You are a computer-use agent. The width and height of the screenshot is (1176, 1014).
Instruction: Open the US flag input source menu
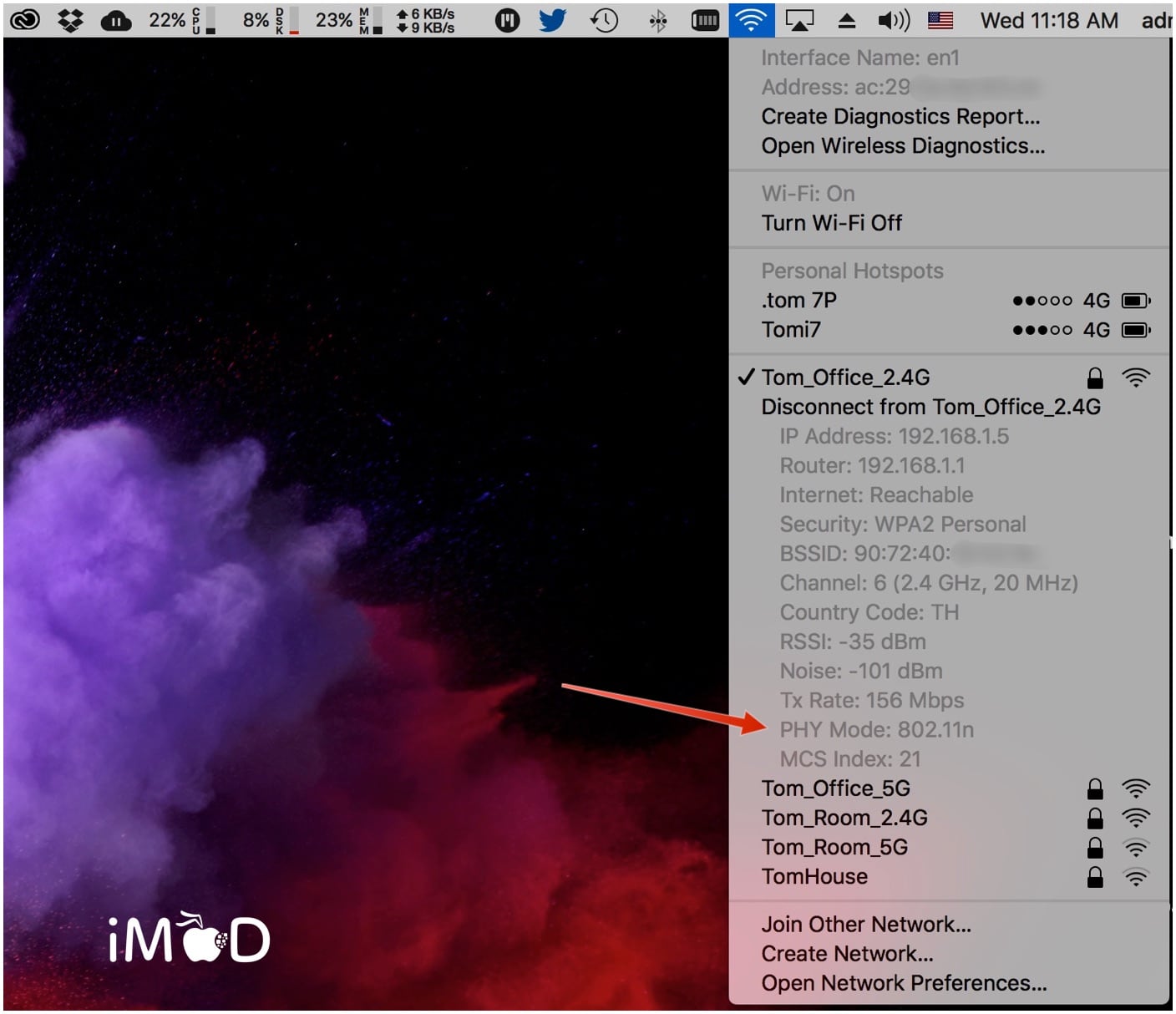pyautogui.click(x=940, y=19)
